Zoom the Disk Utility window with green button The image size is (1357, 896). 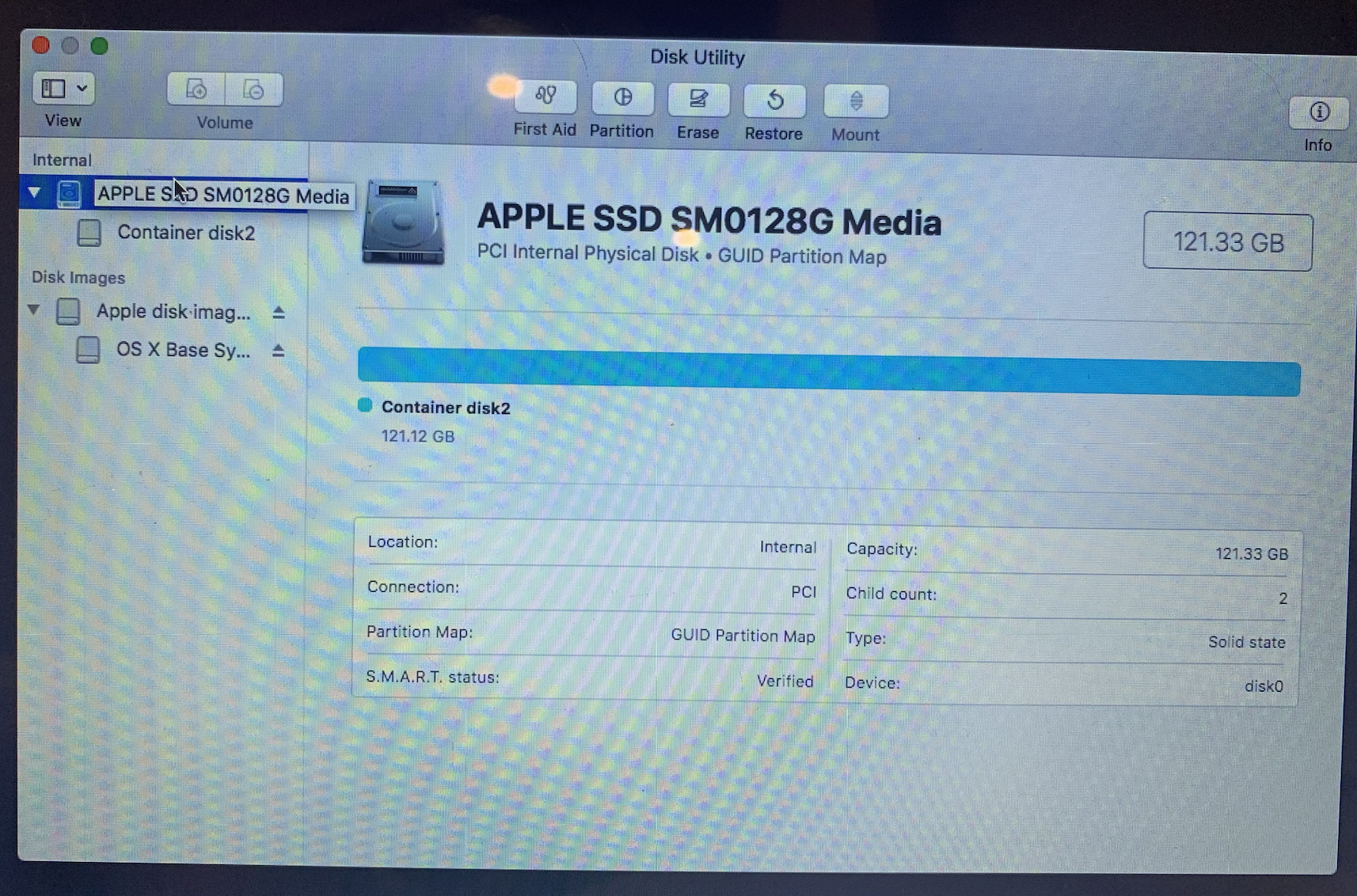click(x=99, y=46)
